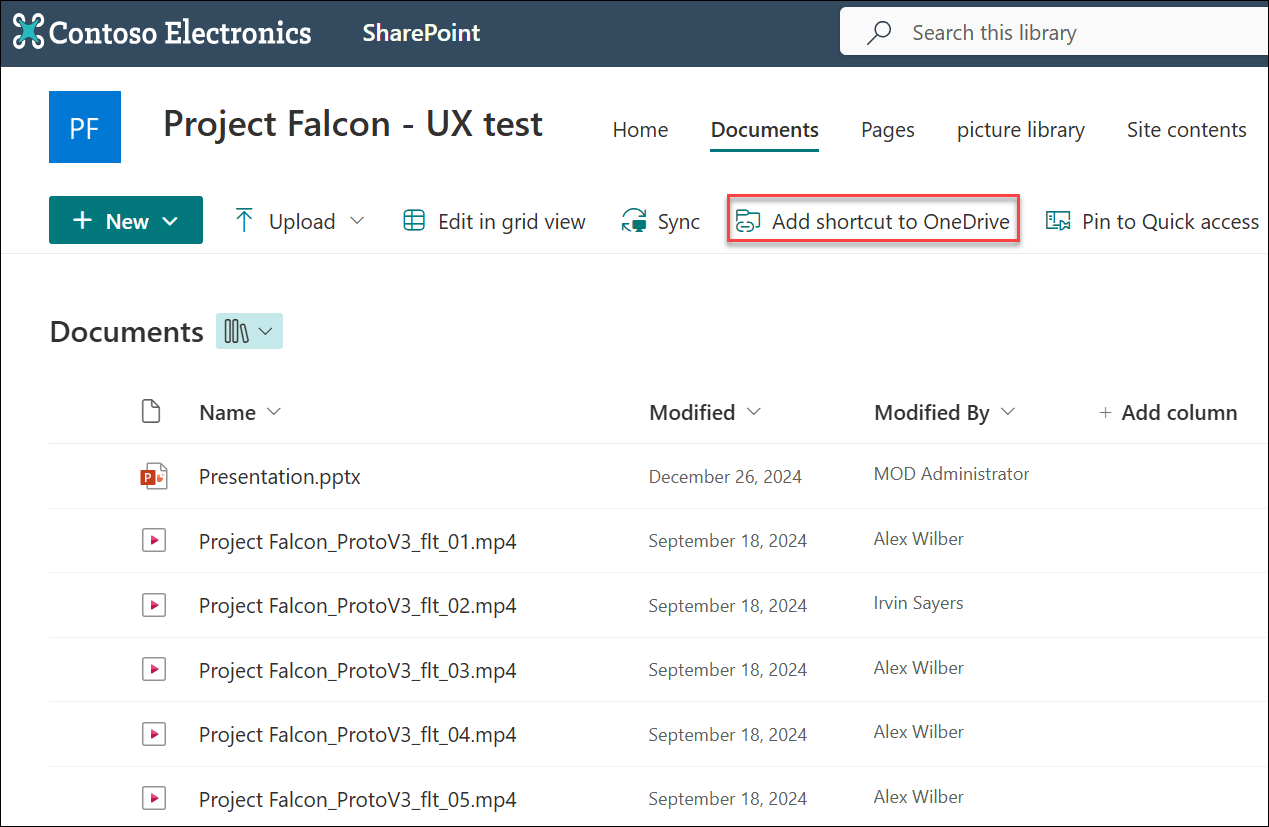Select the Sync icon to sync library
Viewport: 1269px width, 827px height.
(x=632, y=221)
